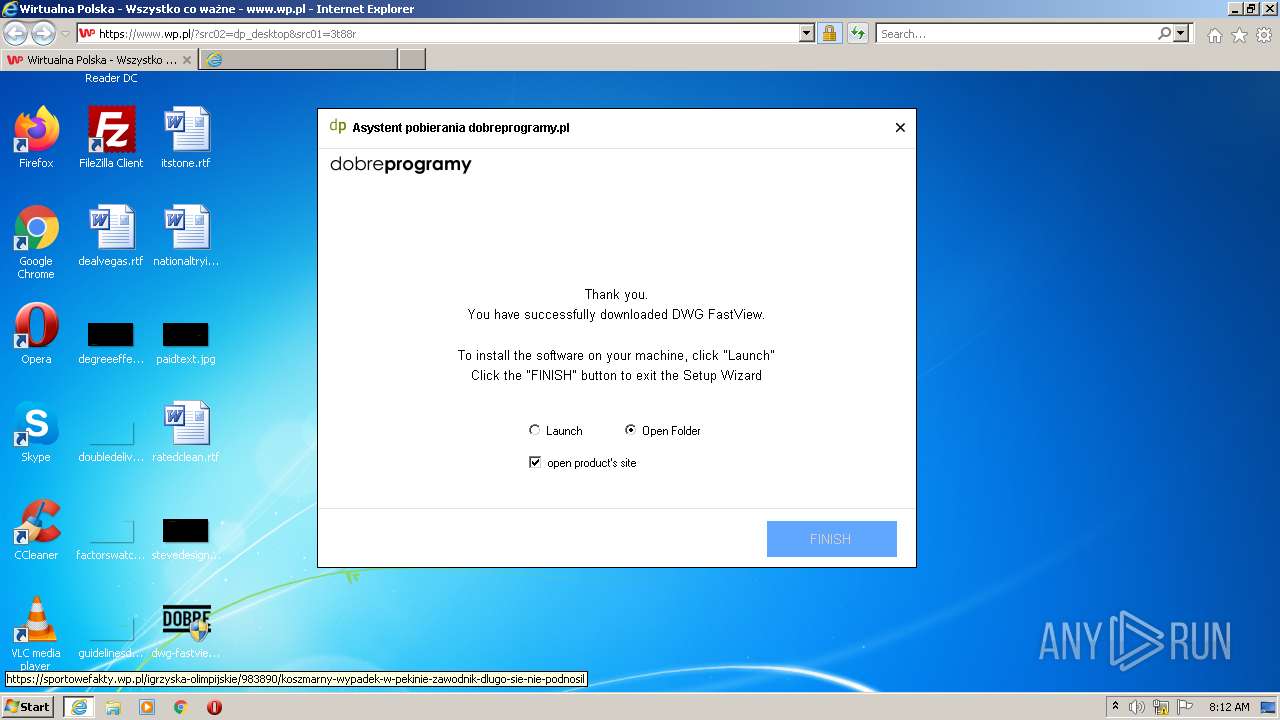The image size is (1280, 720).
Task: Open the FileZilla Client desktop icon
Action: click(111, 137)
